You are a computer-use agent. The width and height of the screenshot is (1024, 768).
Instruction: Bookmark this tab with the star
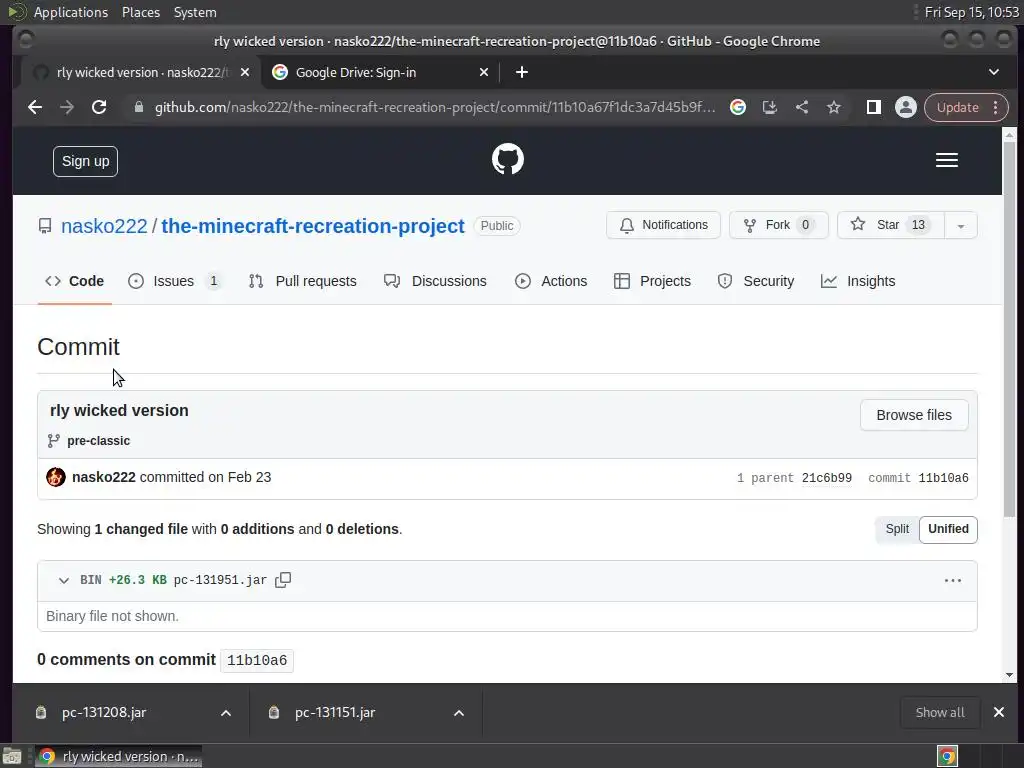[834, 107]
